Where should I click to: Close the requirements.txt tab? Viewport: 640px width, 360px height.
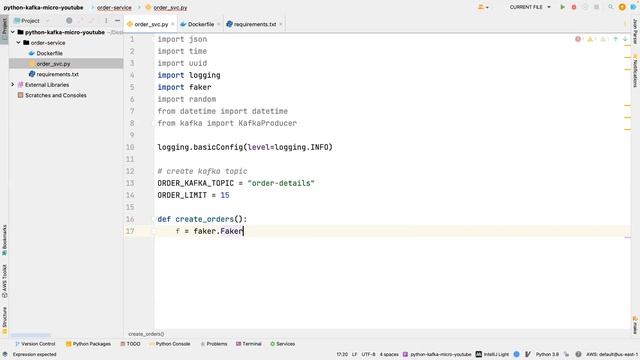tap(280, 24)
